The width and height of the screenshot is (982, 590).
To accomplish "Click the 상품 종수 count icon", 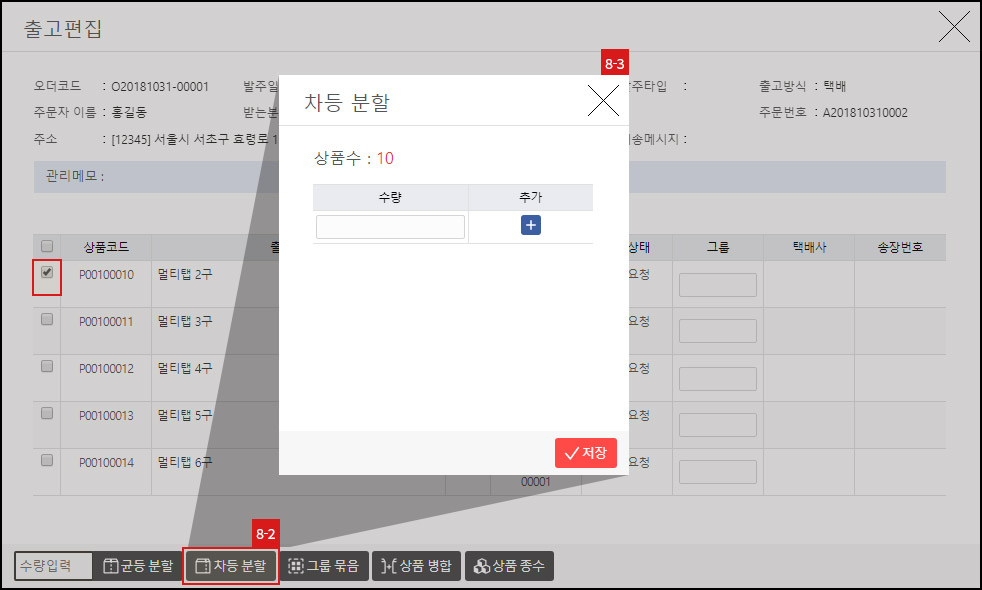I will coord(508,565).
